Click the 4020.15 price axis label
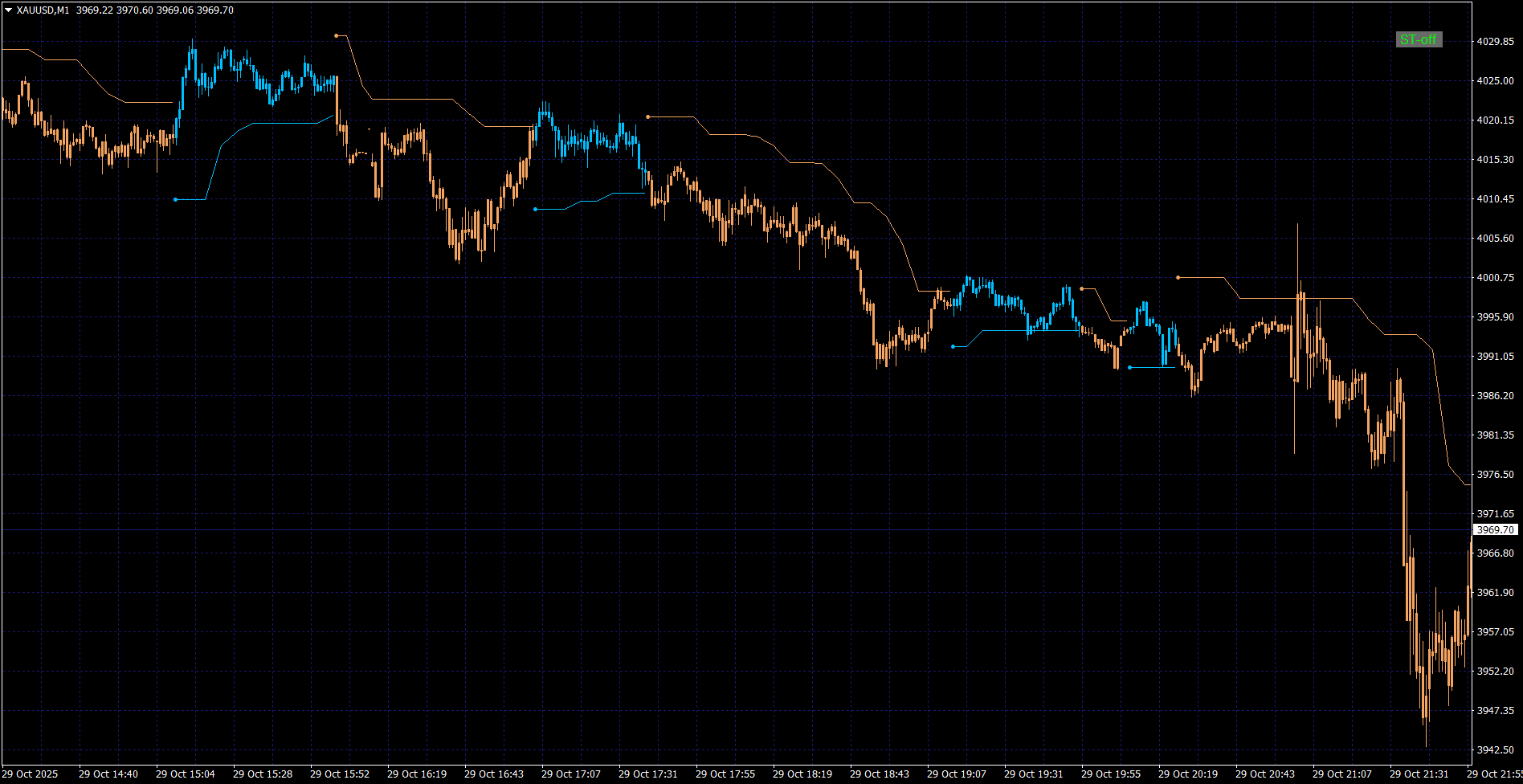Image resolution: width=1523 pixels, height=784 pixels. [x=1495, y=120]
